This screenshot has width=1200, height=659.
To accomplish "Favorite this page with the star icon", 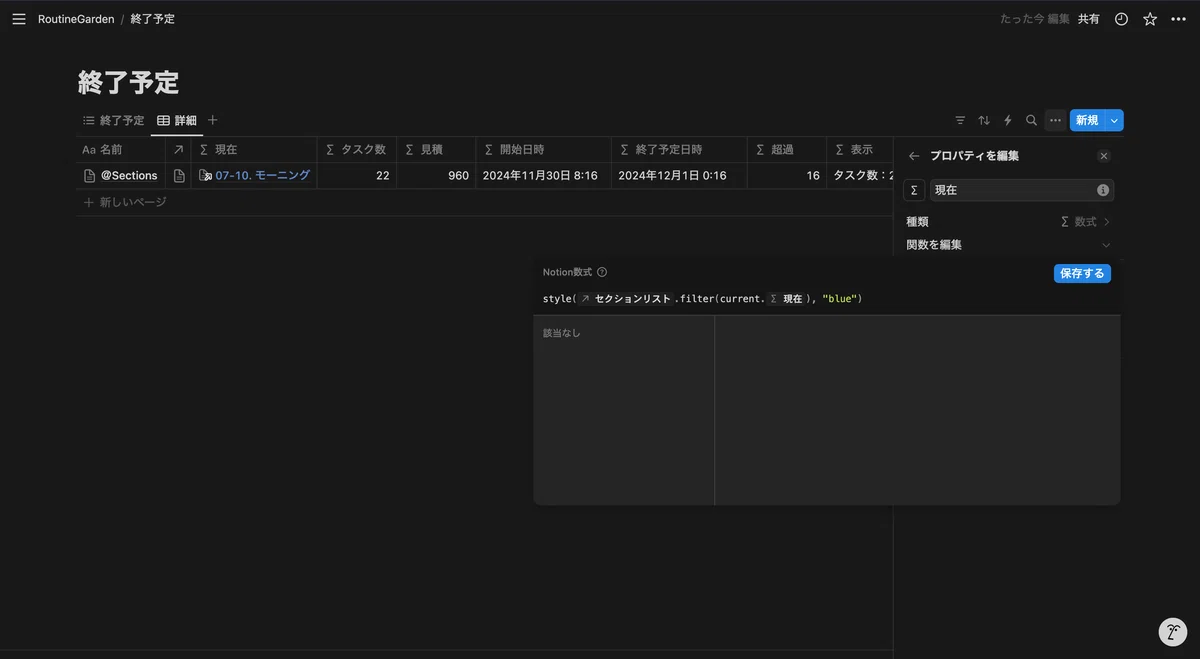I will [1150, 19].
